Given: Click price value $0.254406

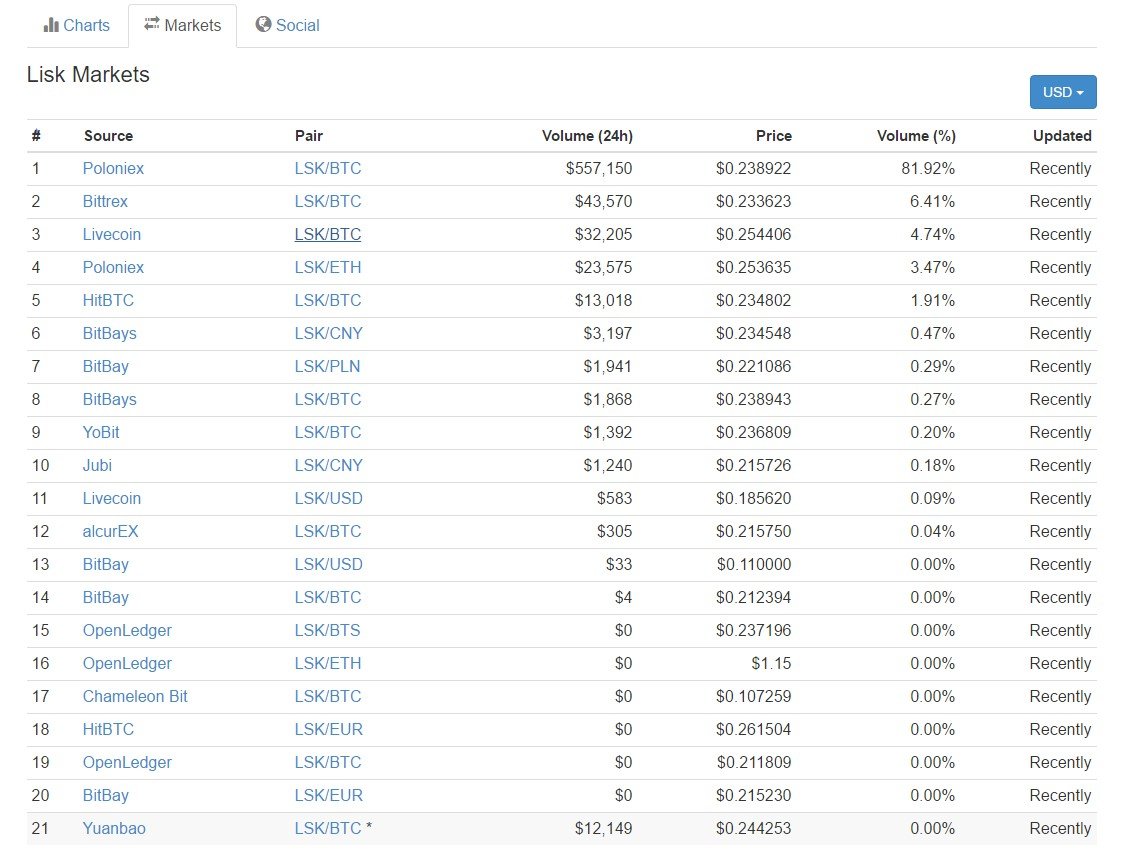Looking at the screenshot, I should coord(754,234).
